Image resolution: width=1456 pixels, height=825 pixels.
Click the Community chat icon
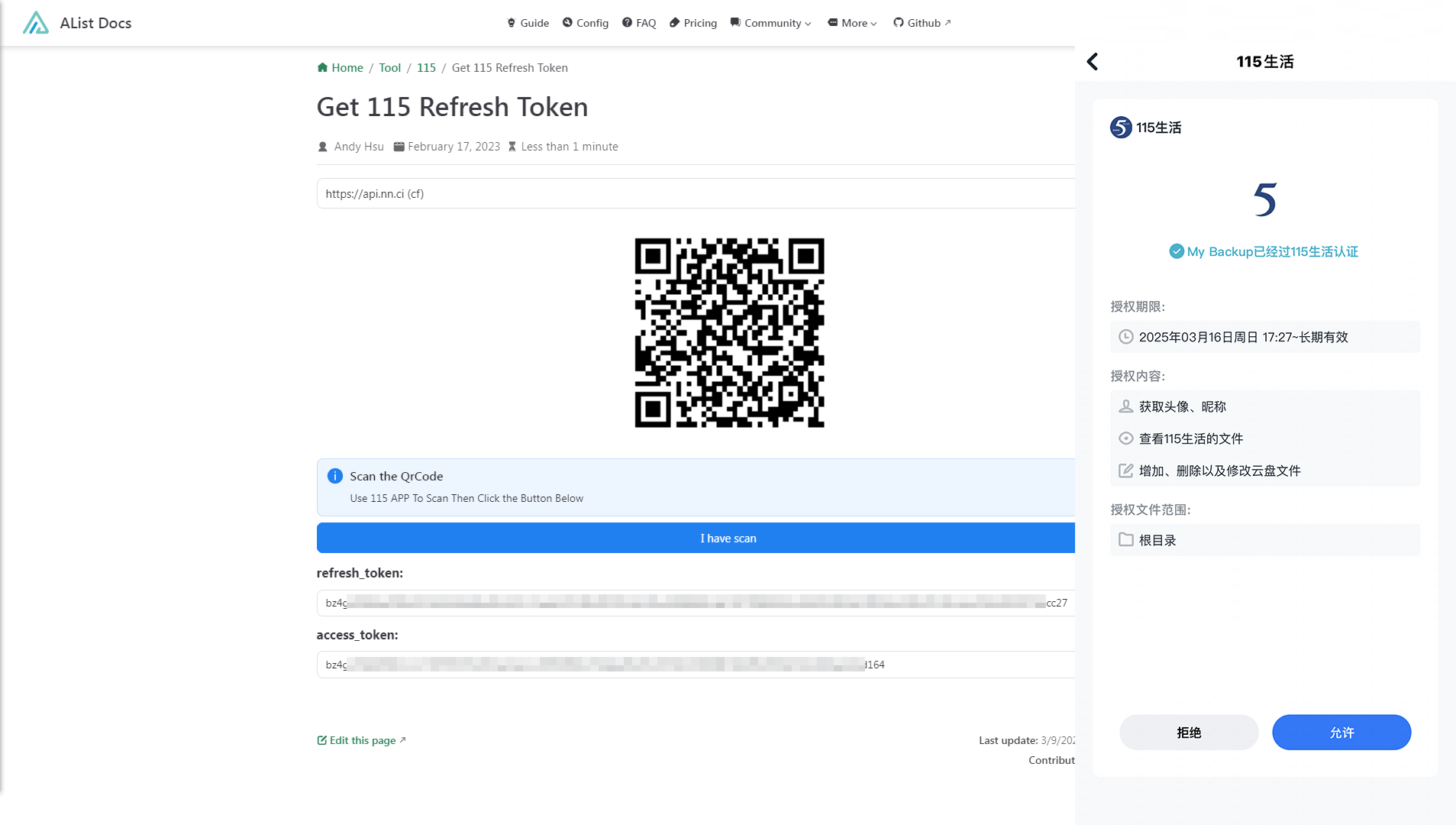(735, 22)
